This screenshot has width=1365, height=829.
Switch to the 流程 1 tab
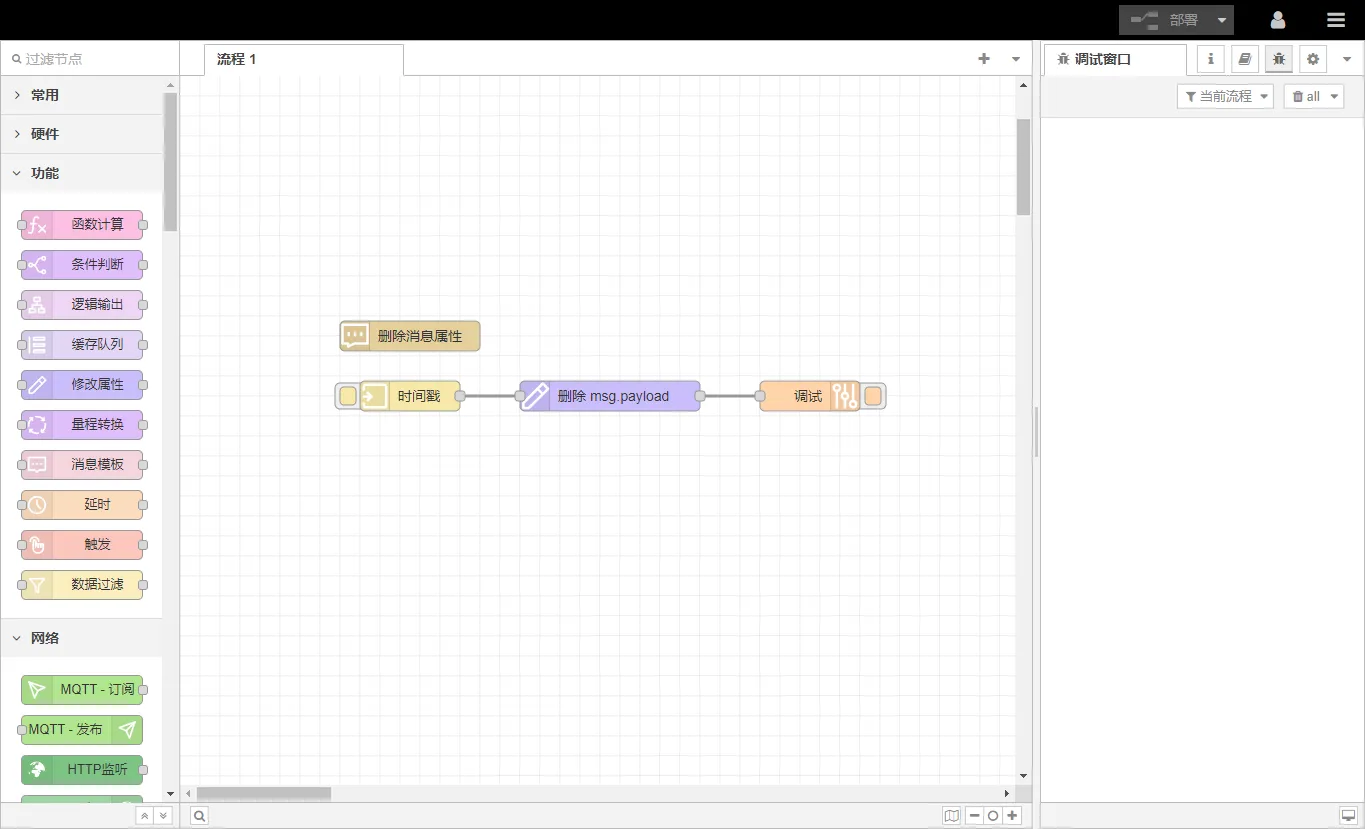tap(237, 59)
